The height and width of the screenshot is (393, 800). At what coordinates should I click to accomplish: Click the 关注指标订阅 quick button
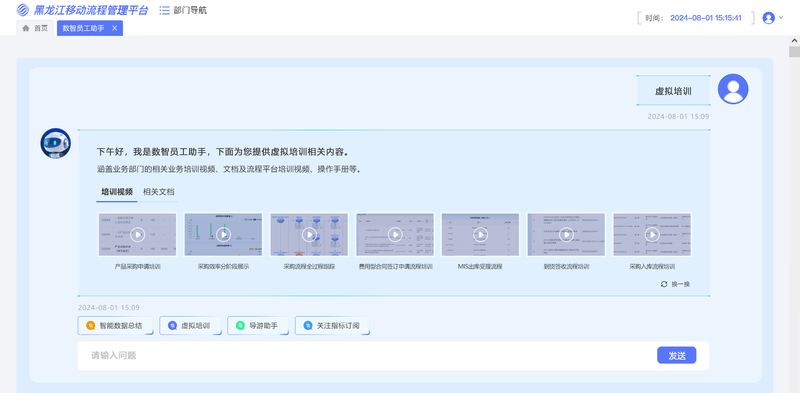[x=332, y=326]
